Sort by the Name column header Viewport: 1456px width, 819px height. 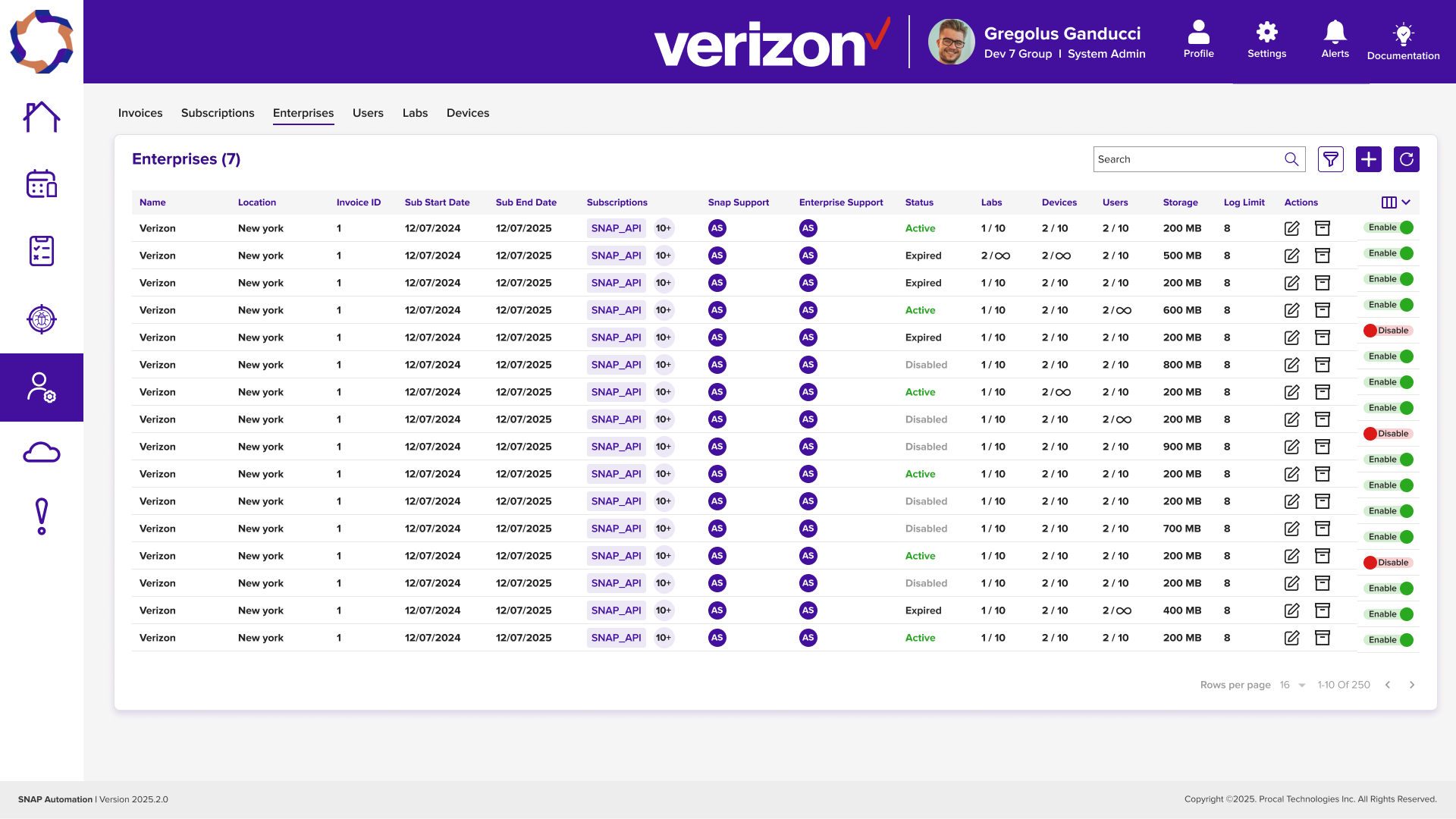click(x=152, y=202)
